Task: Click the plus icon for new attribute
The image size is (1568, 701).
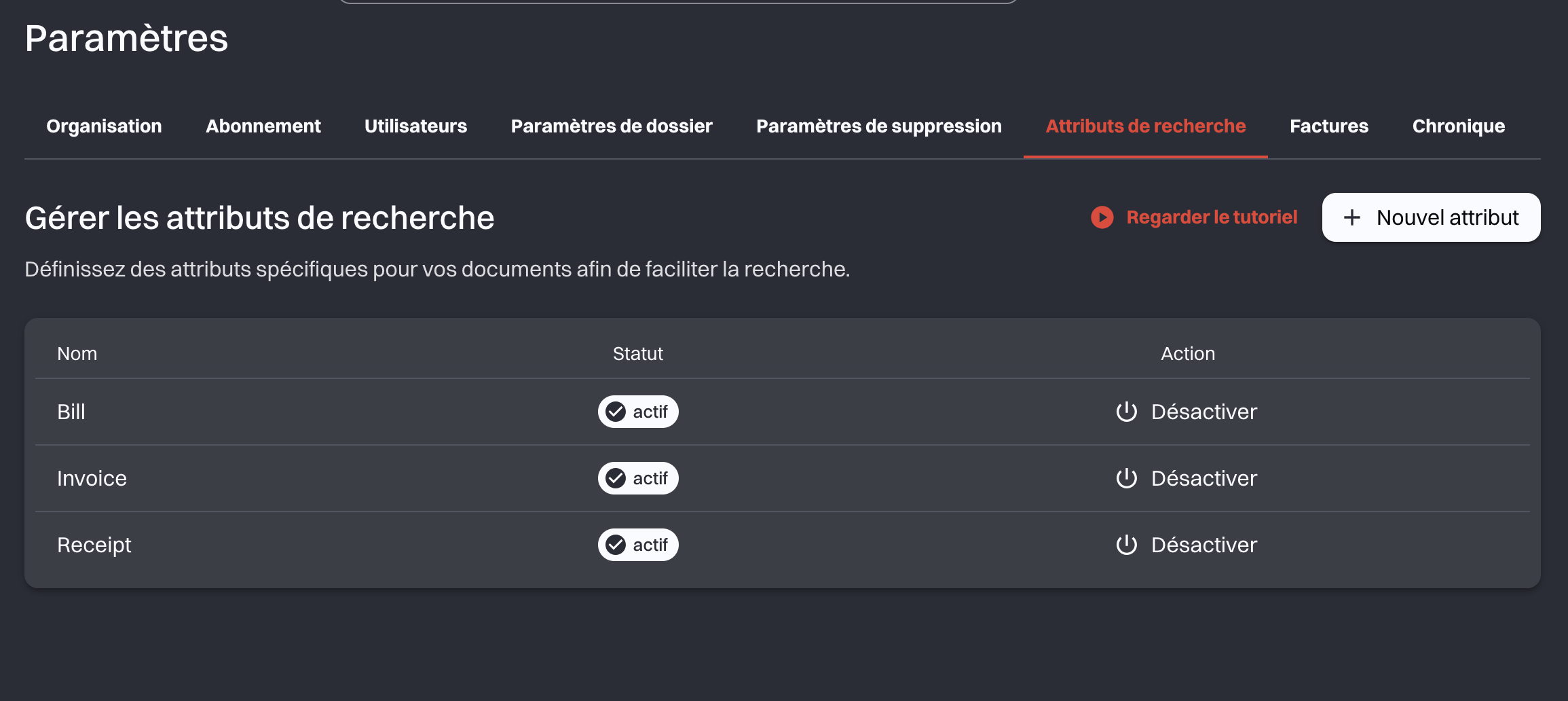Action: click(1351, 217)
